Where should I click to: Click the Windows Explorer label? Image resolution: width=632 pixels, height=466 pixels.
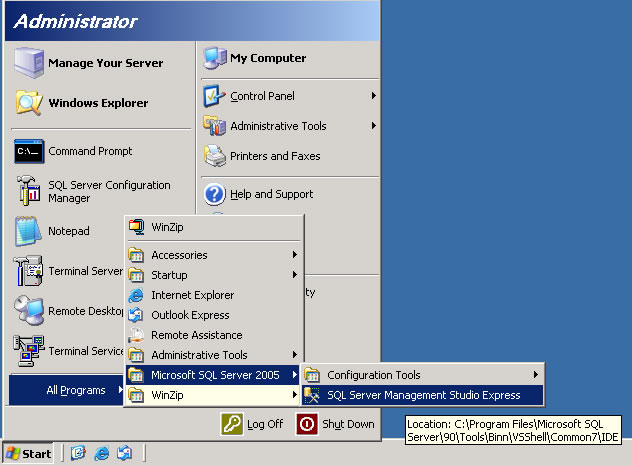coord(98,103)
